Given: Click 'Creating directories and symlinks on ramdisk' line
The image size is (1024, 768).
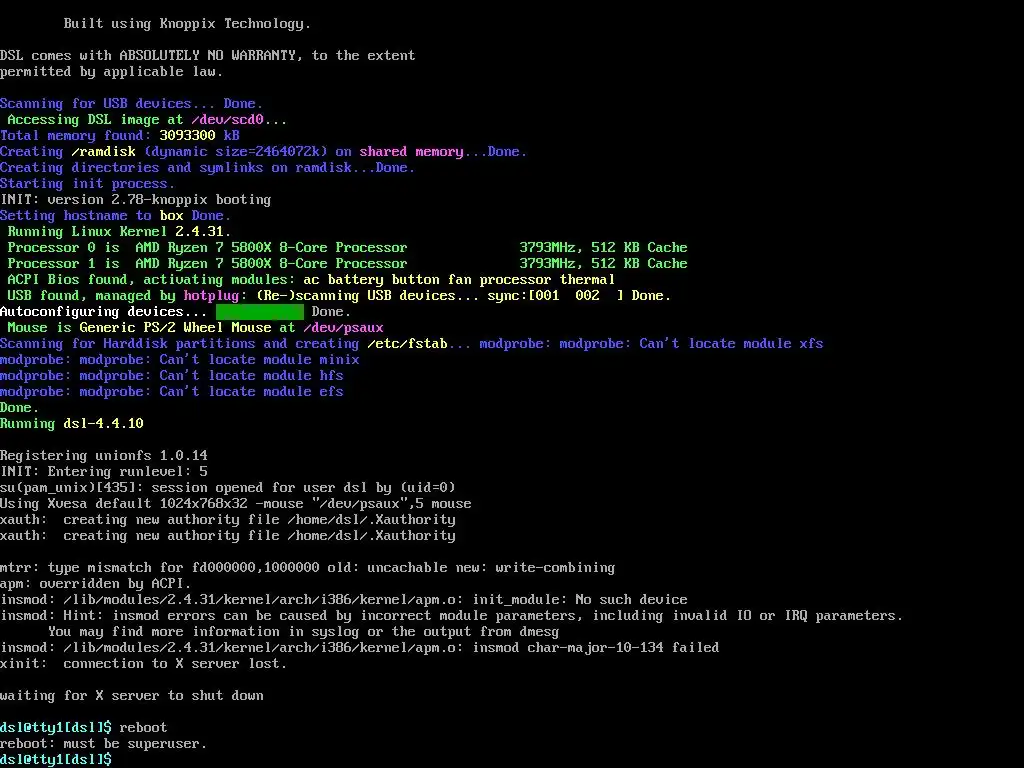Looking at the screenshot, I should click(x=207, y=168).
